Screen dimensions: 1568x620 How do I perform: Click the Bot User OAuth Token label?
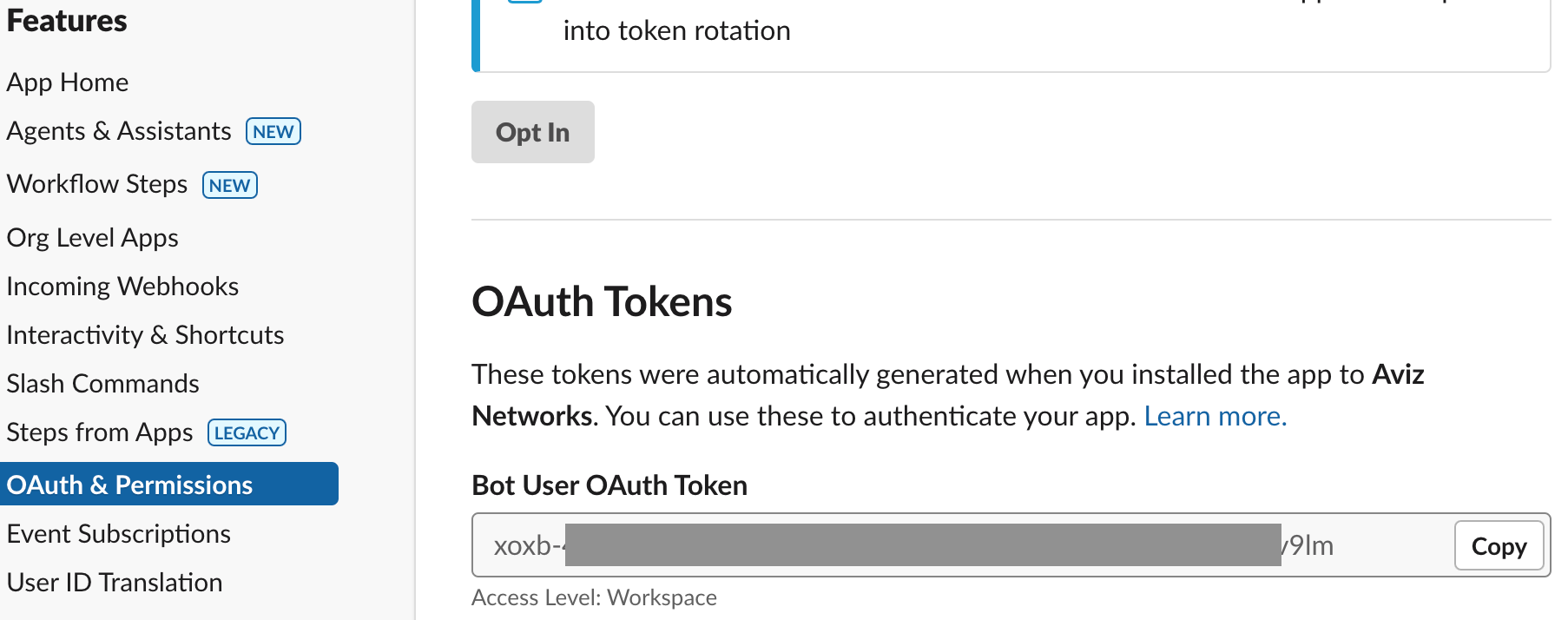609,485
